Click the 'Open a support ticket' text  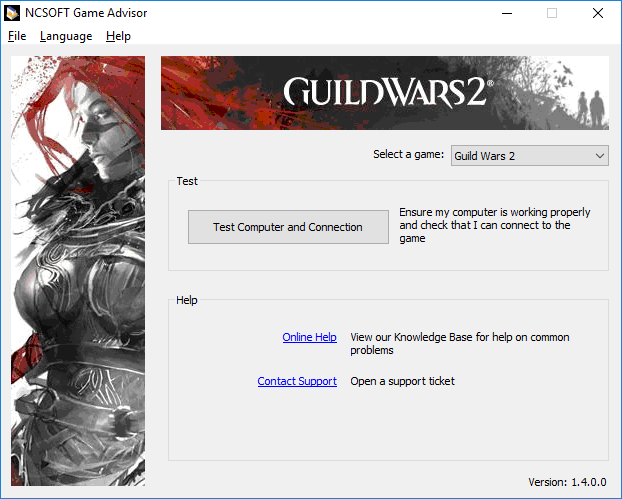402,381
